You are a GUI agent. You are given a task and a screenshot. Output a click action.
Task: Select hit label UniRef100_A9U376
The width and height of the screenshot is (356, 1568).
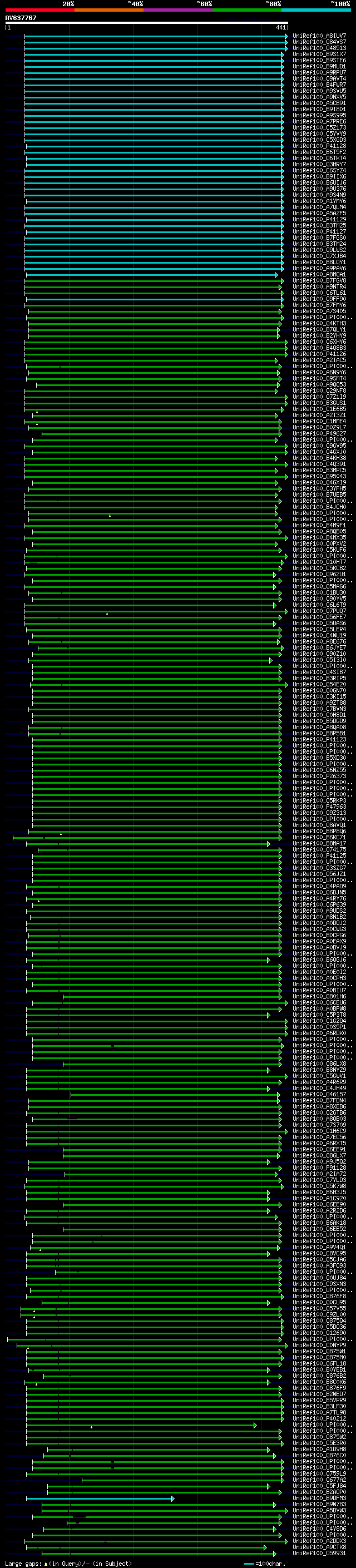[x=319, y=189]
